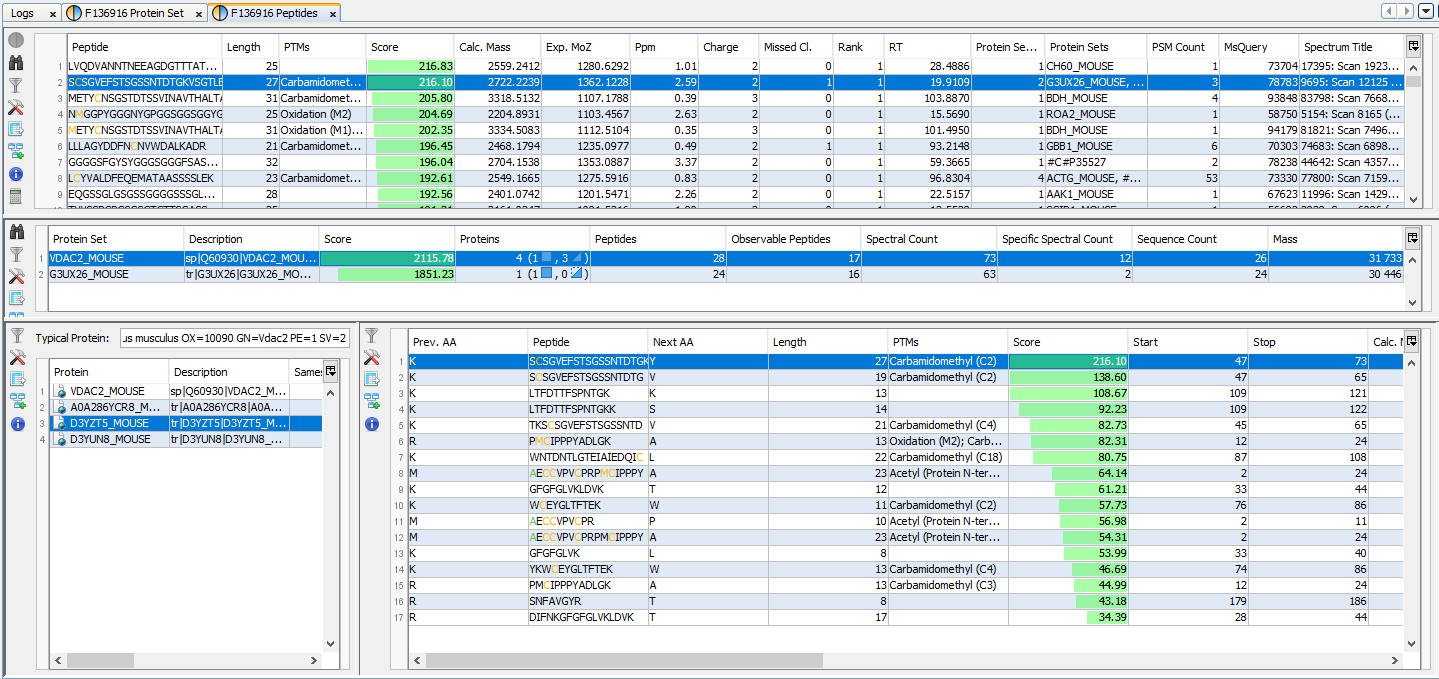
Task: Select the VDAC2_MOUSE row in the protein list
Action: click(x=187, y=391)
